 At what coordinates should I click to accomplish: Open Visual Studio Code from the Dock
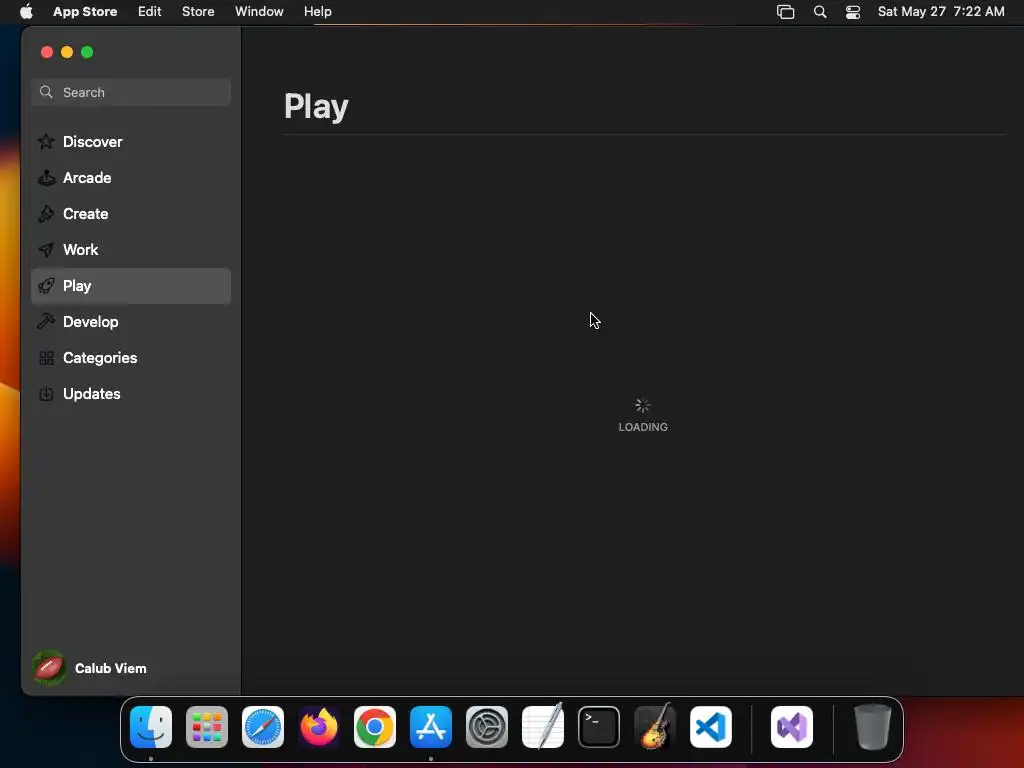pos(711,727)
